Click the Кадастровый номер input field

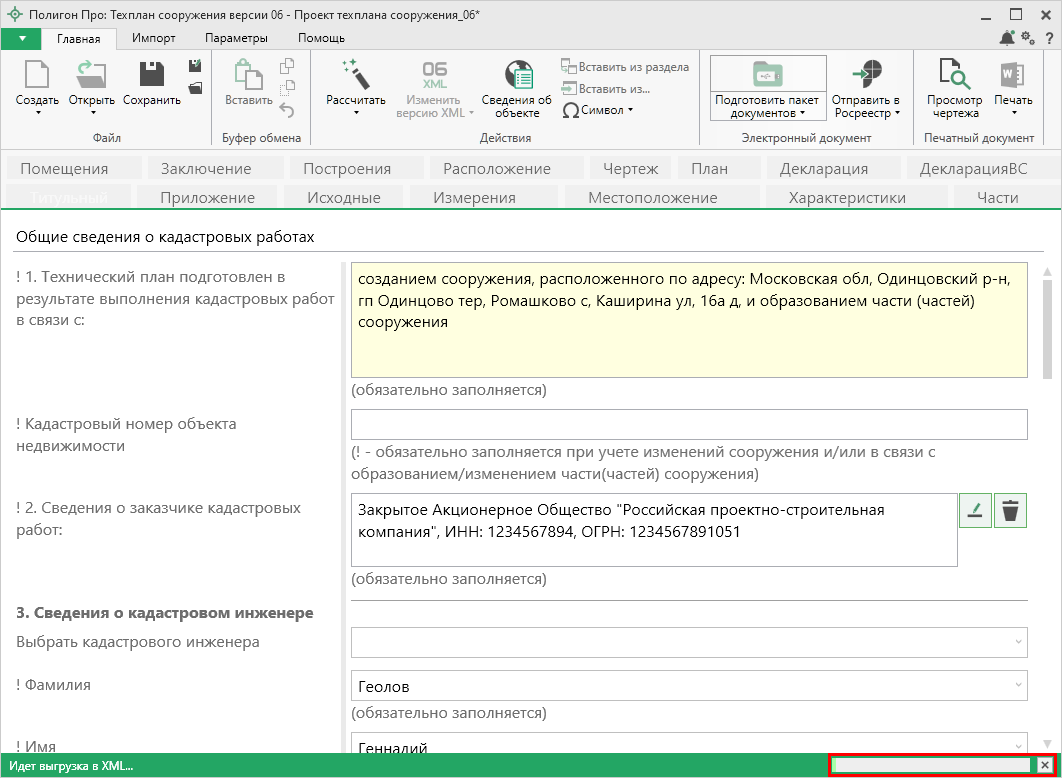pos(688,425)
